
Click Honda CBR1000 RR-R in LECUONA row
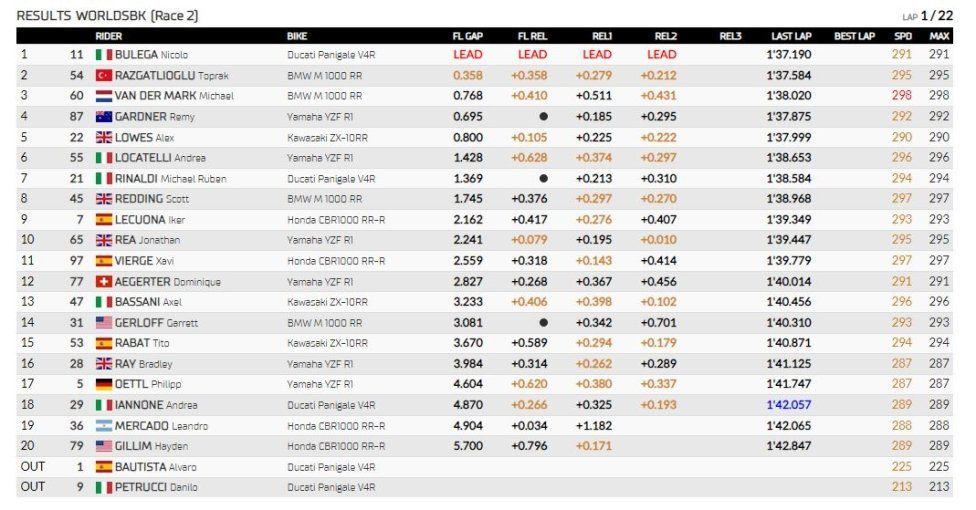[336, 220]
